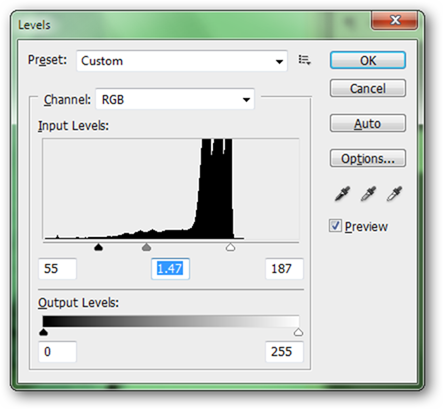Apply Auto levels adjustment

point(368,123)
